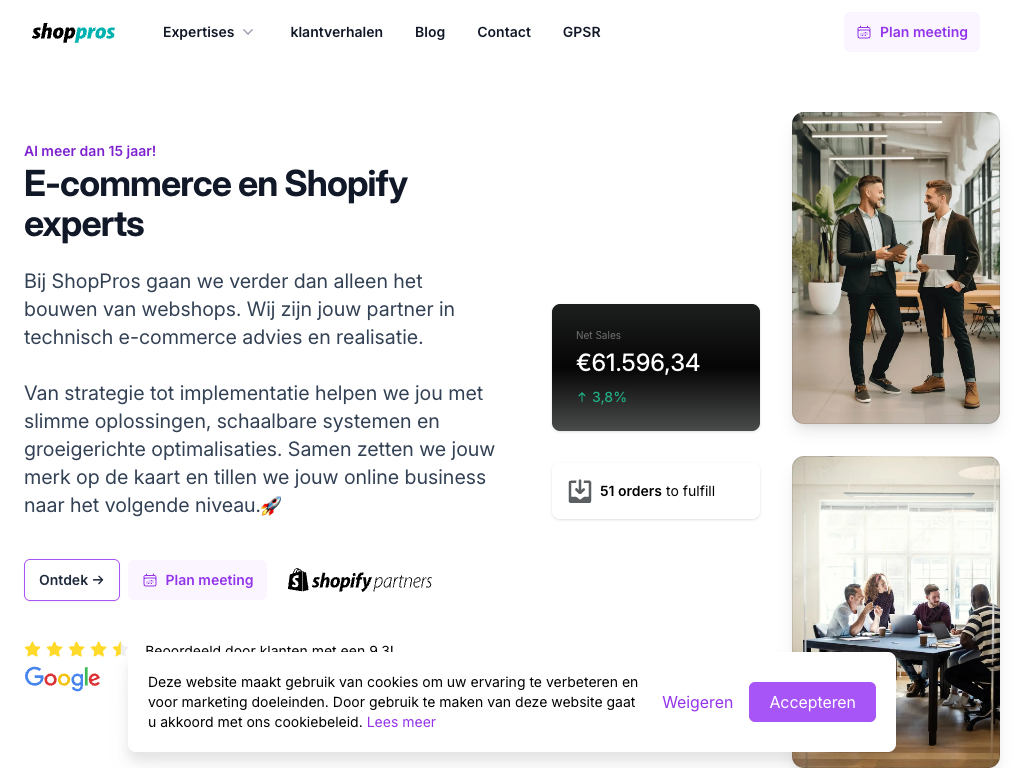Decline cookies via Weigeren
The height and width of the screenshot is (768, 1024).
[x=697, y=702]
